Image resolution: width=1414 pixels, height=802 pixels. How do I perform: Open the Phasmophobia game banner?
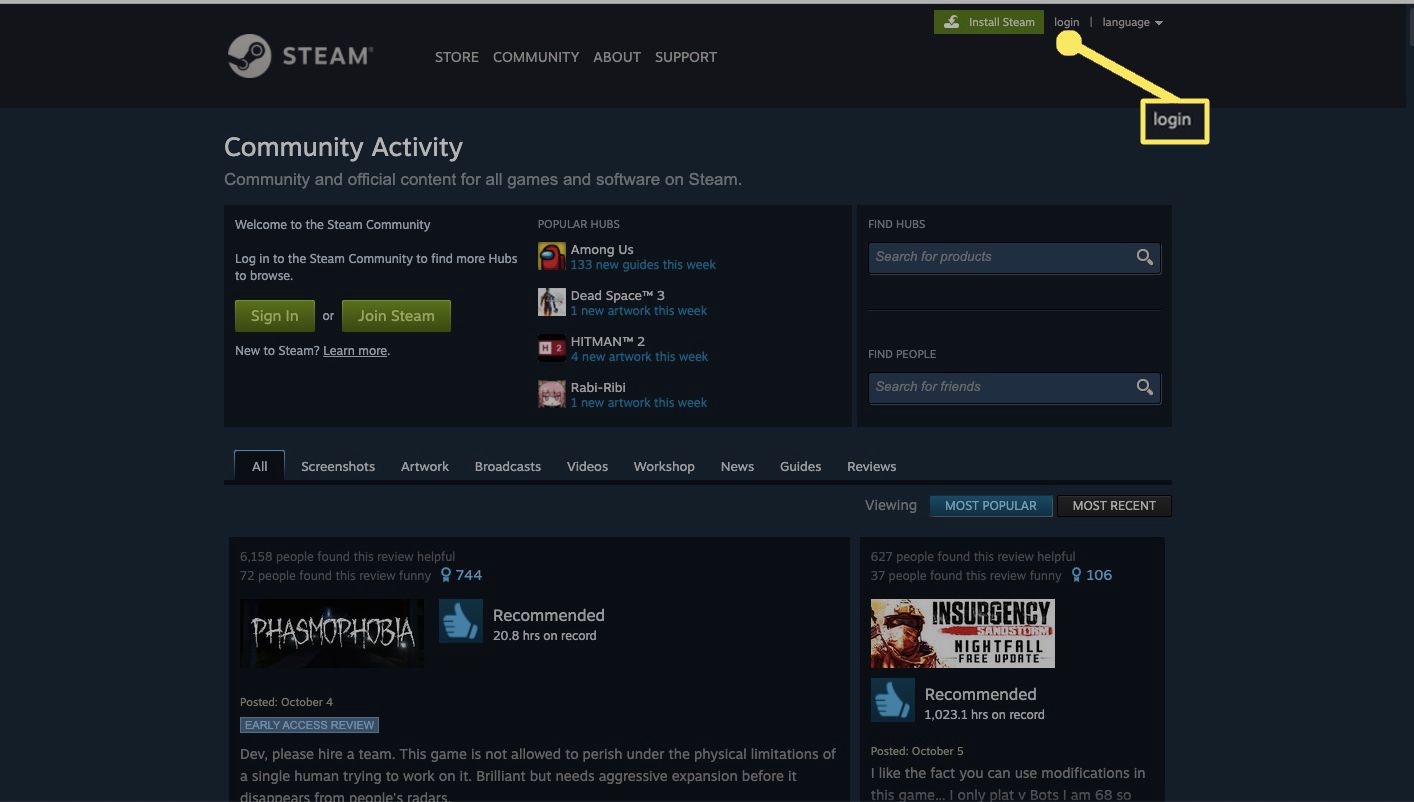332,633
